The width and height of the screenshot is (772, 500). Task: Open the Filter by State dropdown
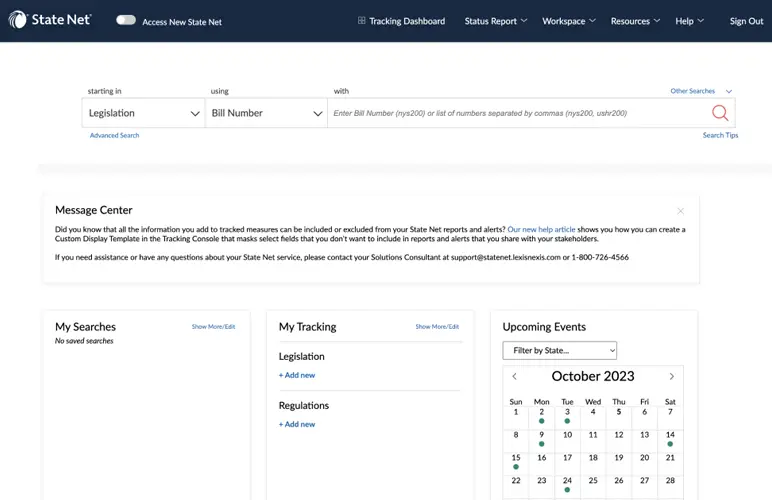click(559, 350)
